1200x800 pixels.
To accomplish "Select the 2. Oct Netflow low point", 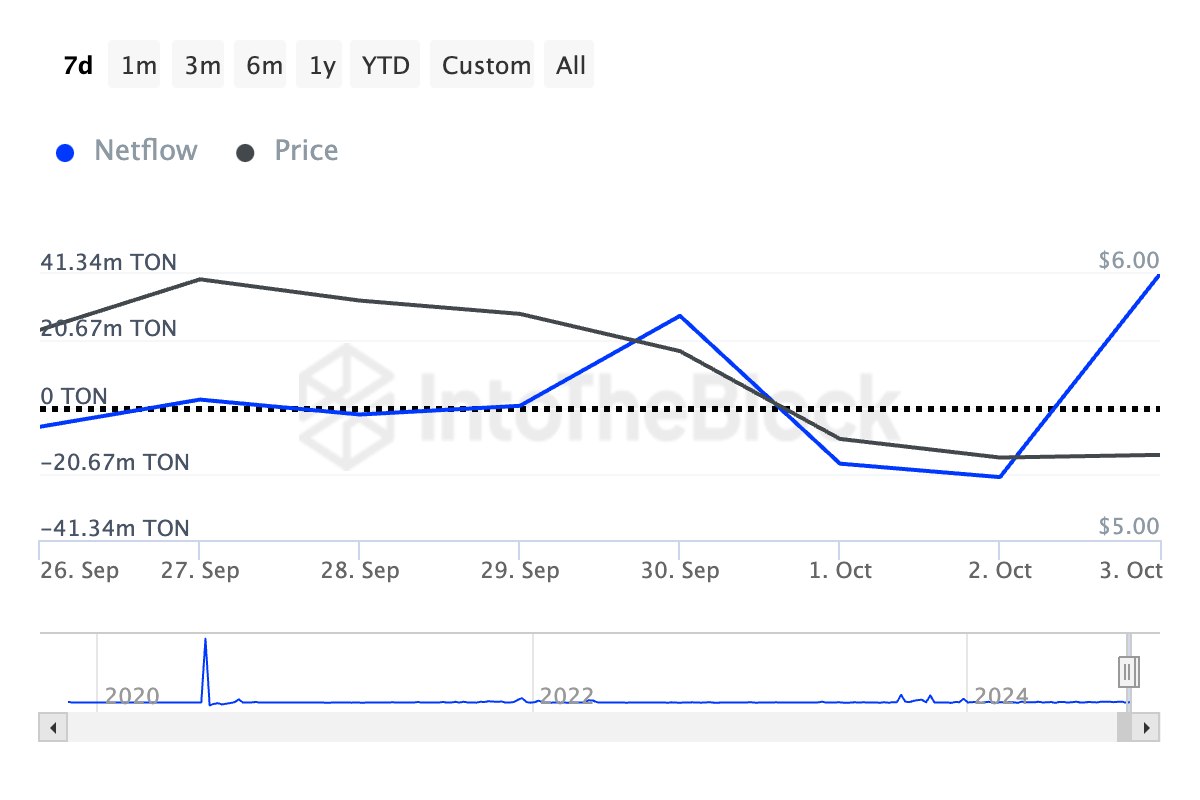I will click(x=999, y=477).
